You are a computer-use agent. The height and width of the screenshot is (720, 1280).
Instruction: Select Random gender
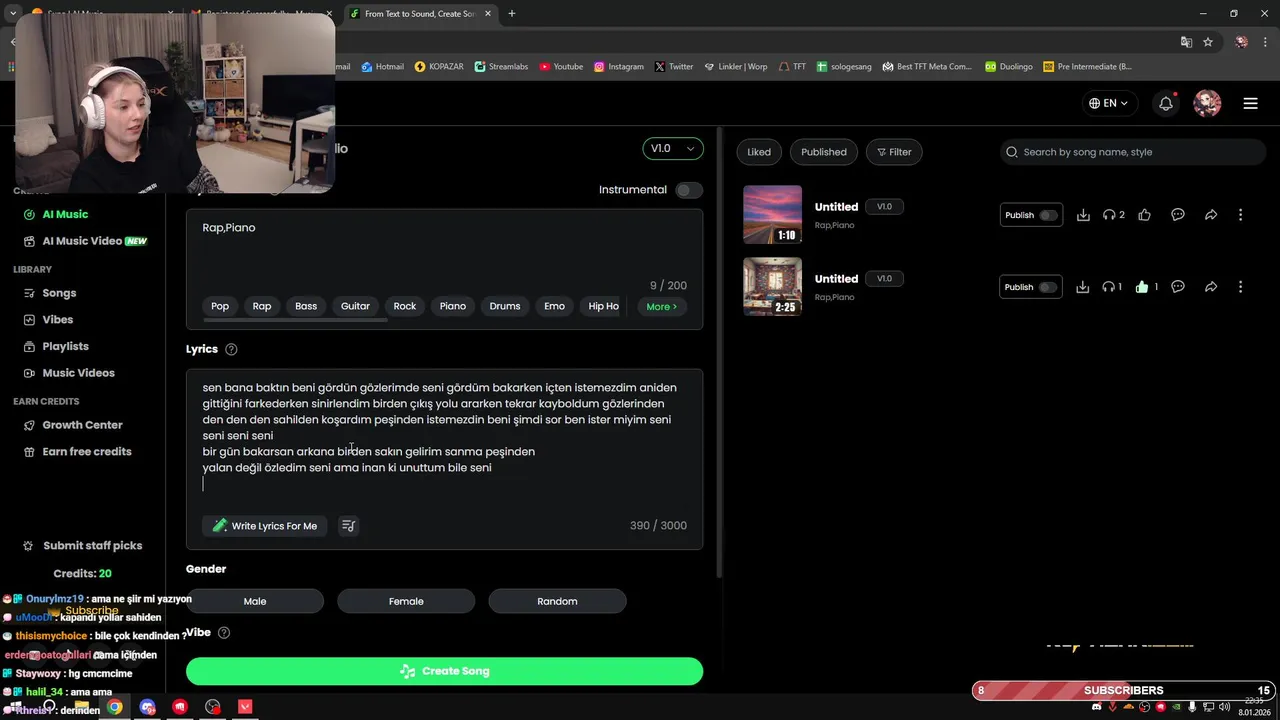[557, 601]
